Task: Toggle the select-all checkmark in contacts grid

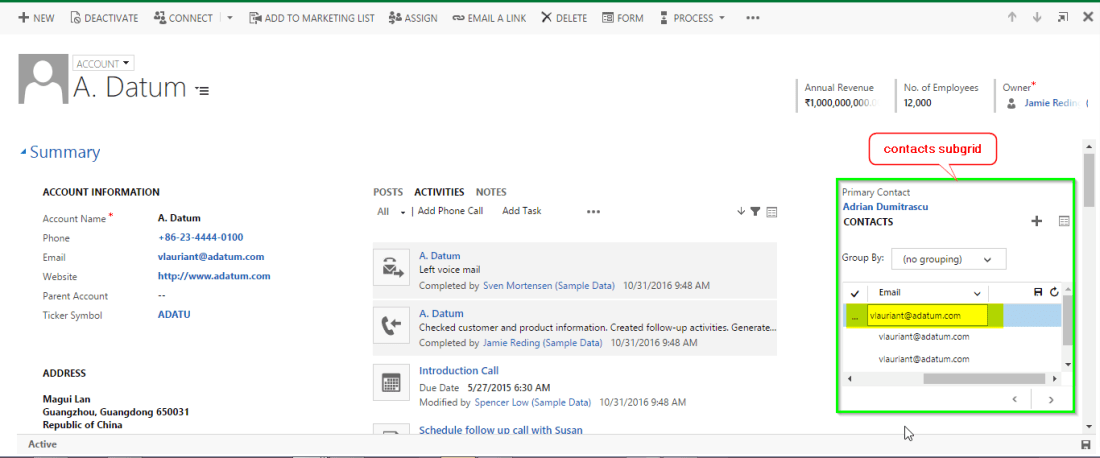Action: [x=854, y=292]
